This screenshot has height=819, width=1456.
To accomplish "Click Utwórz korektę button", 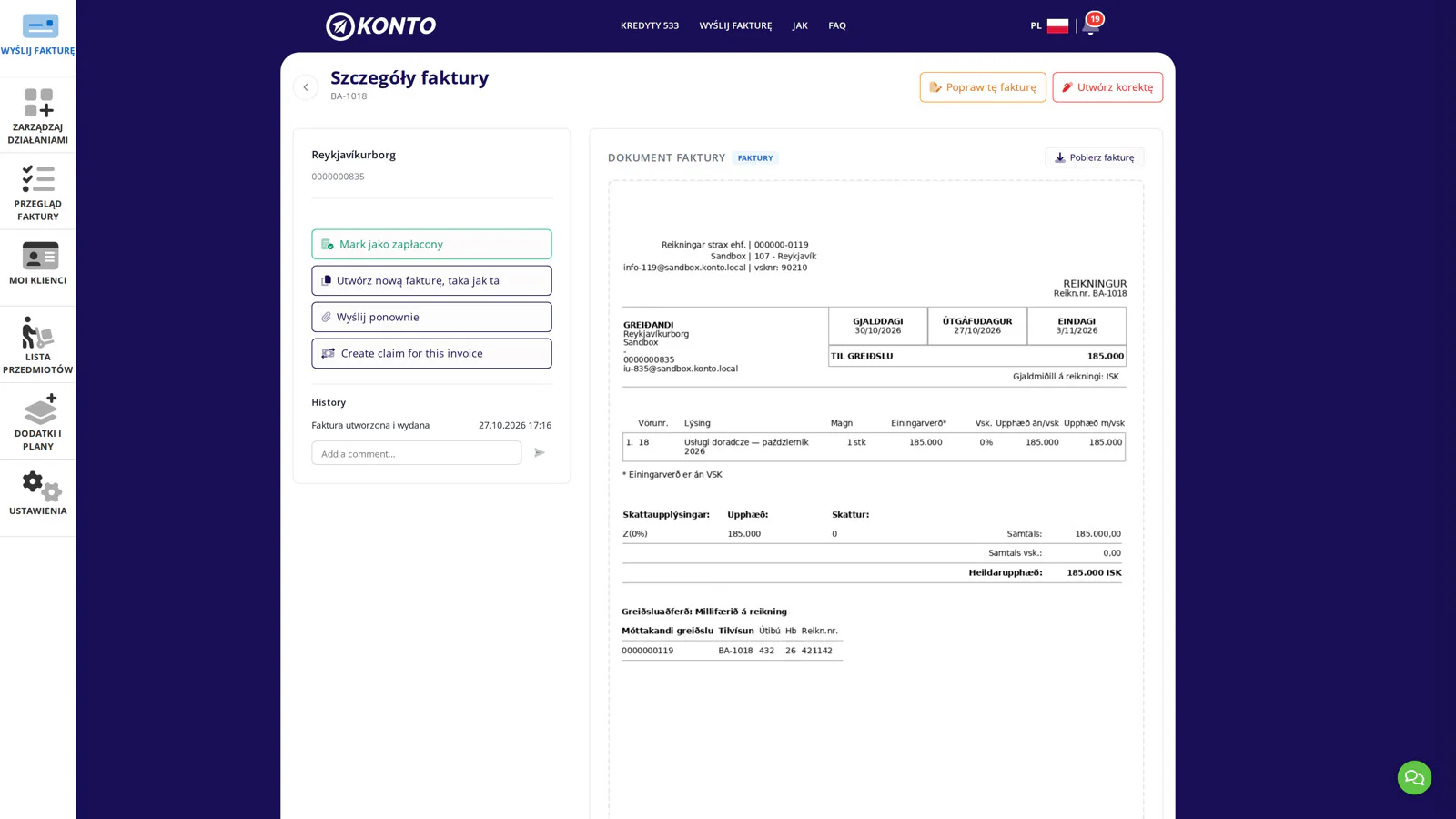I will tap(1107, 87).
